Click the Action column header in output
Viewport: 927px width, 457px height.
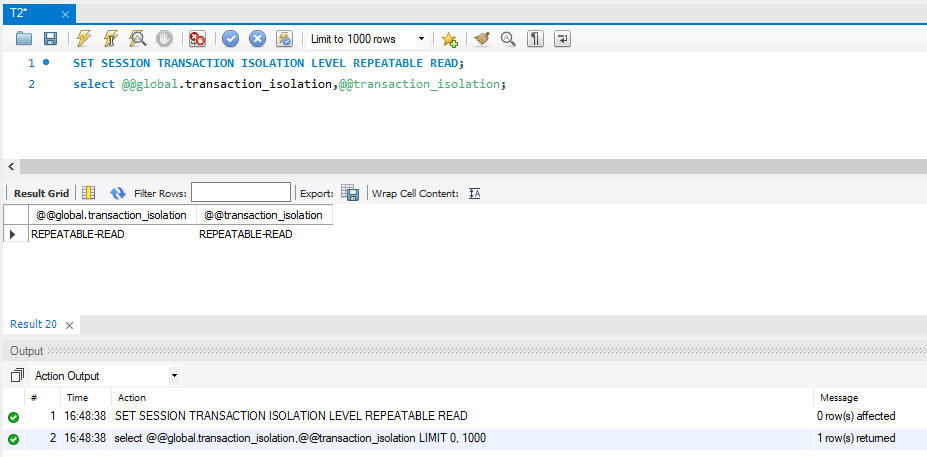pos(132,398)
